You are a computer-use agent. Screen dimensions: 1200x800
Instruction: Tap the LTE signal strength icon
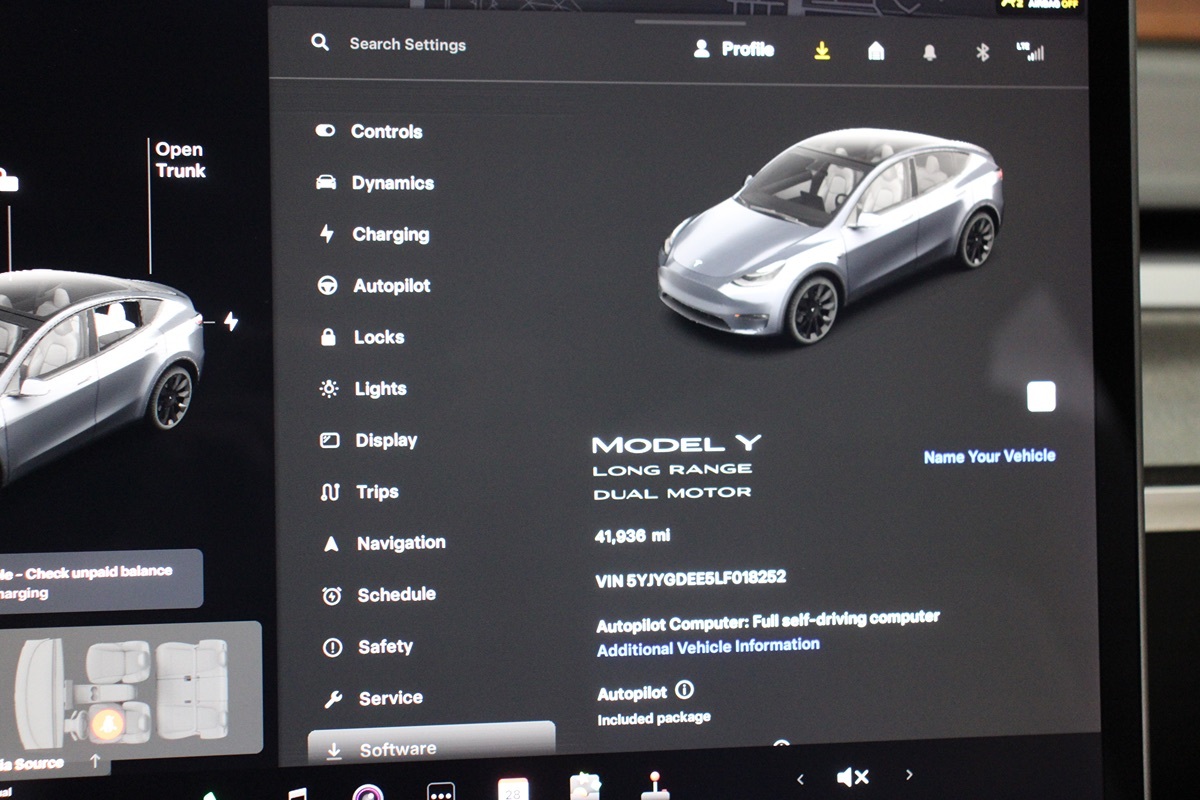point(1030,52)
